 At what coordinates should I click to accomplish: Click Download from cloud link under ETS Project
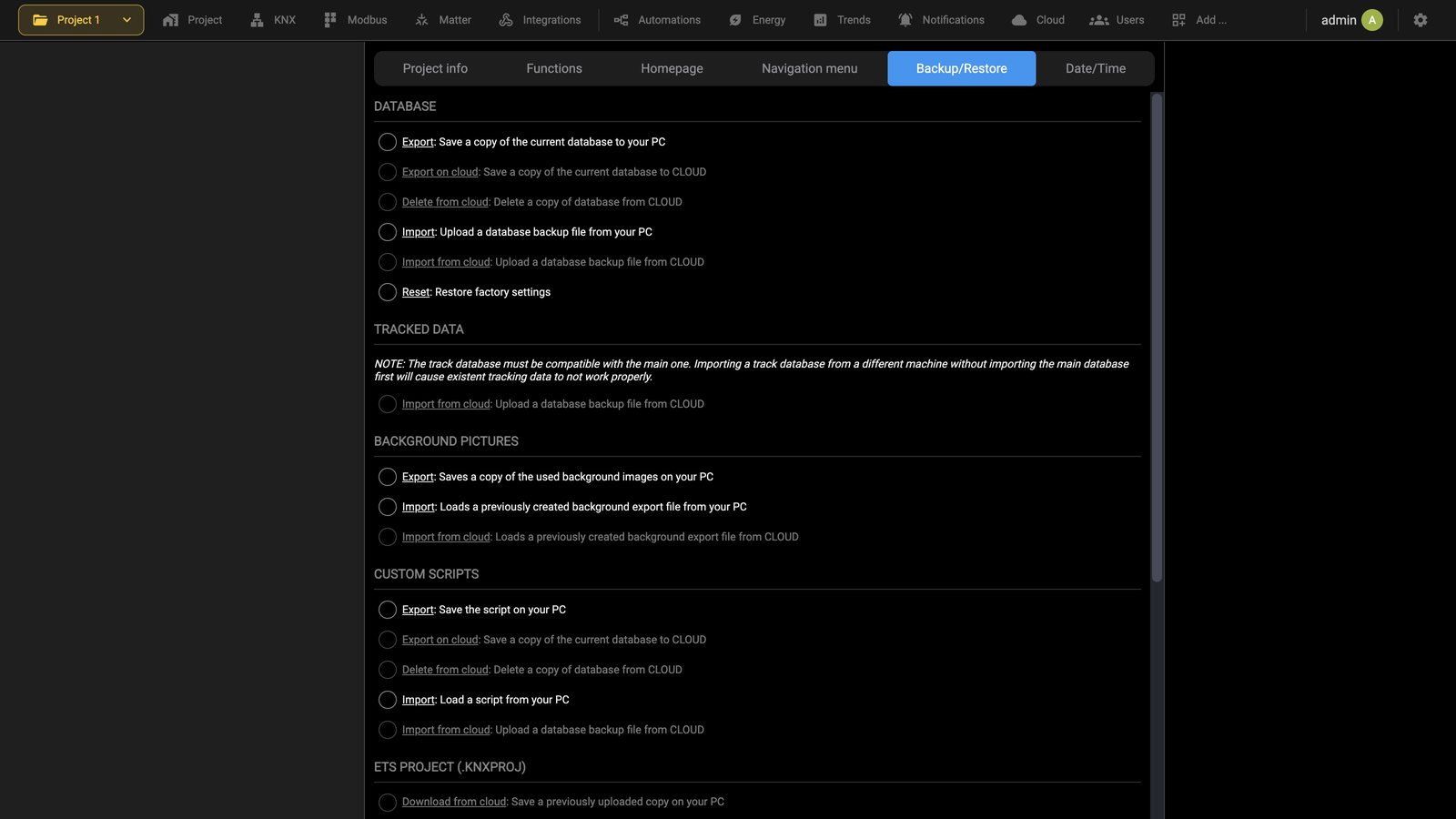[x=454, y=802]
